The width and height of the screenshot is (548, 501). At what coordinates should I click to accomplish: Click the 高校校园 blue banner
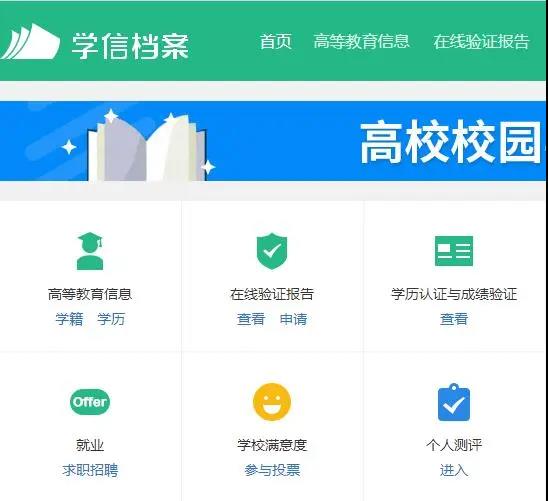273,141
